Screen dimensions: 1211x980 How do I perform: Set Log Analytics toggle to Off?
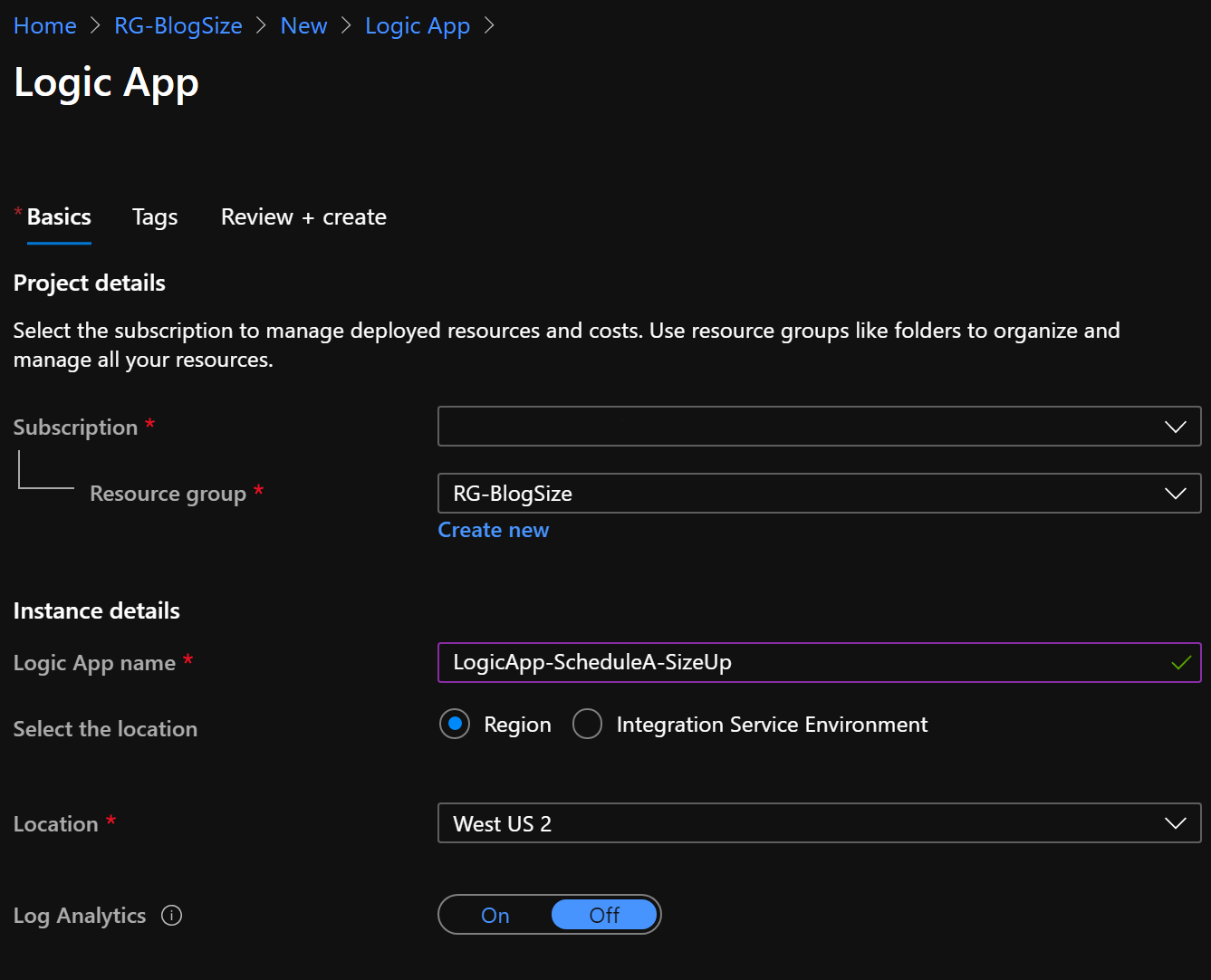604,916
